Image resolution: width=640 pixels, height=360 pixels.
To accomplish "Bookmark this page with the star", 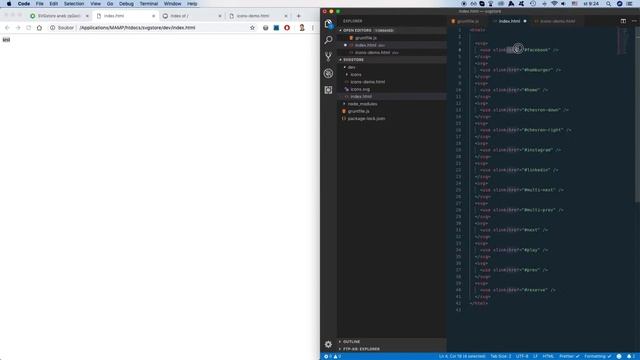I will (252, 28).
